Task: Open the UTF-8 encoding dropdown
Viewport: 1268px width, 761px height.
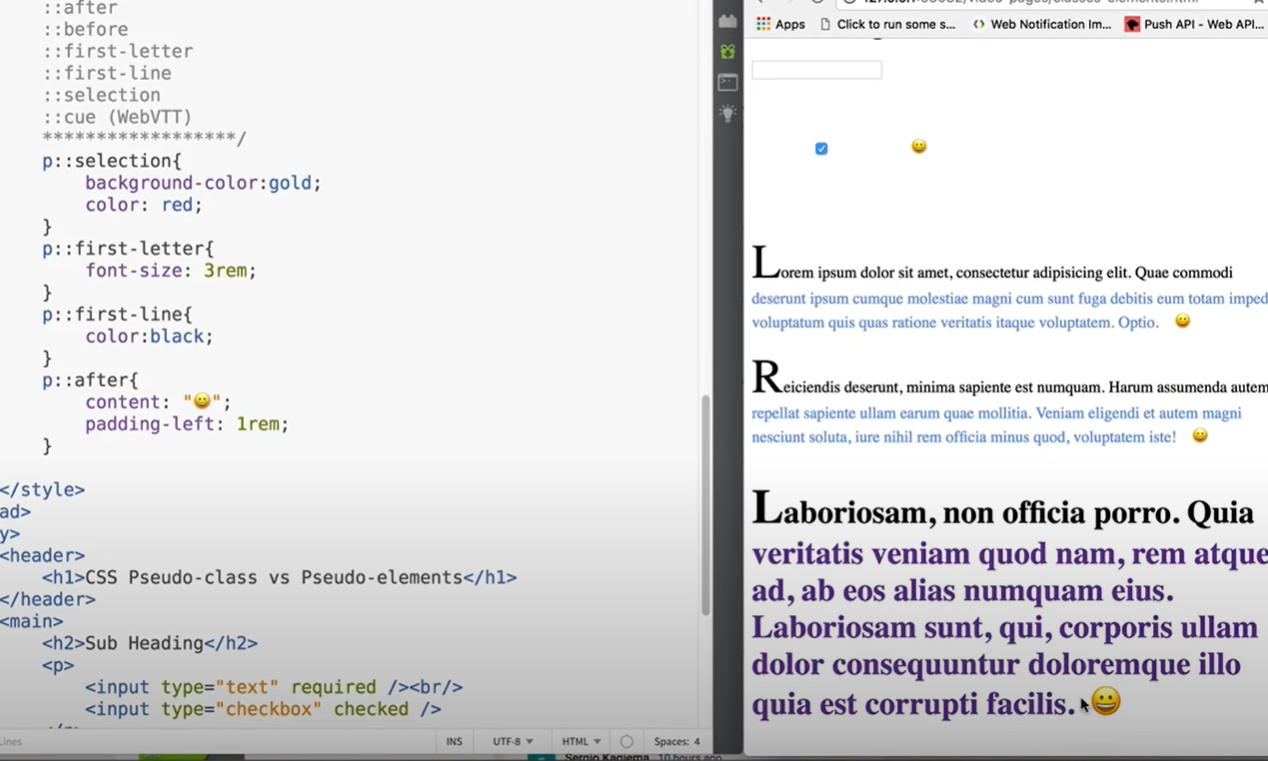Action: pos(513,742)
